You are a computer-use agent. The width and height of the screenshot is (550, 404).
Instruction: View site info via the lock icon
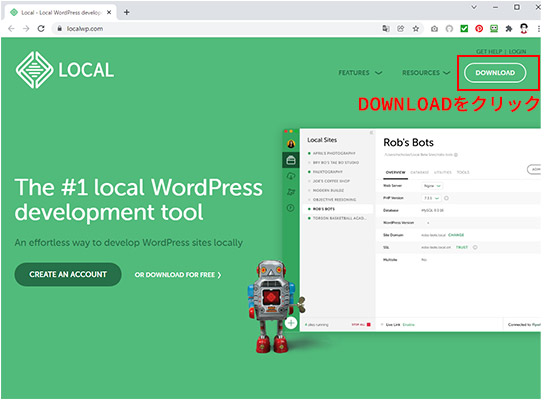click(x=59, y=29)
